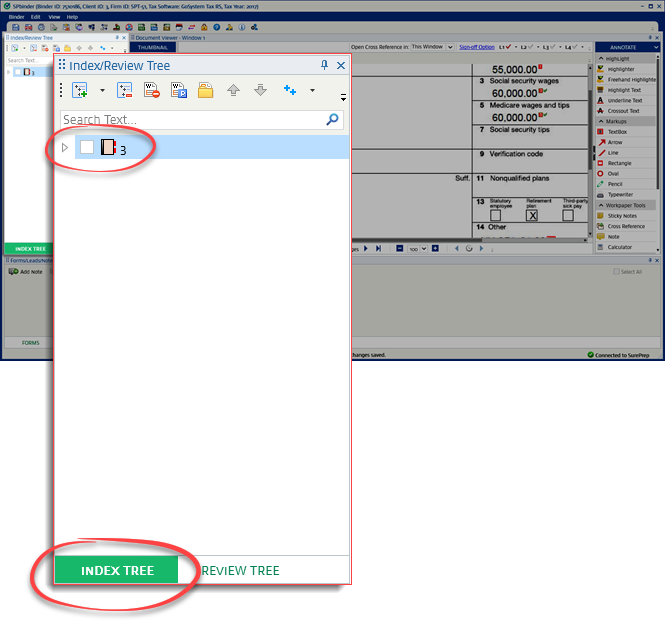Open the Cross Reference workpaper tool
This screenshot has width=665, height=621.
[626, 227]
